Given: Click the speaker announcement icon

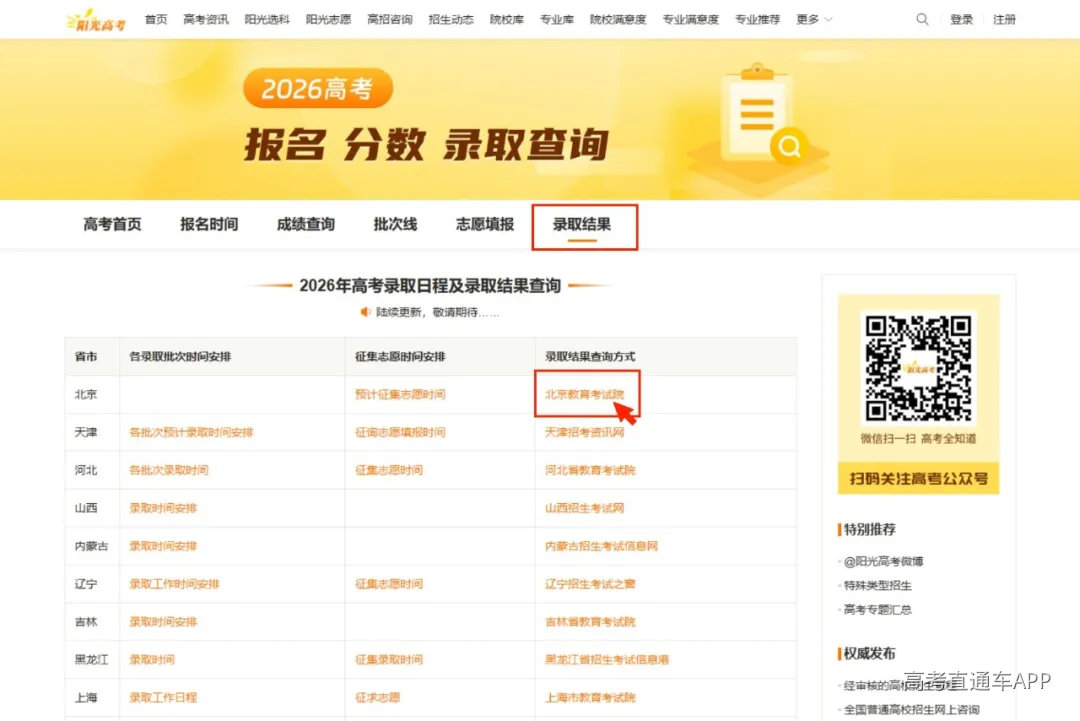Looking at the screenshot, I should click(x=365, y=312).
